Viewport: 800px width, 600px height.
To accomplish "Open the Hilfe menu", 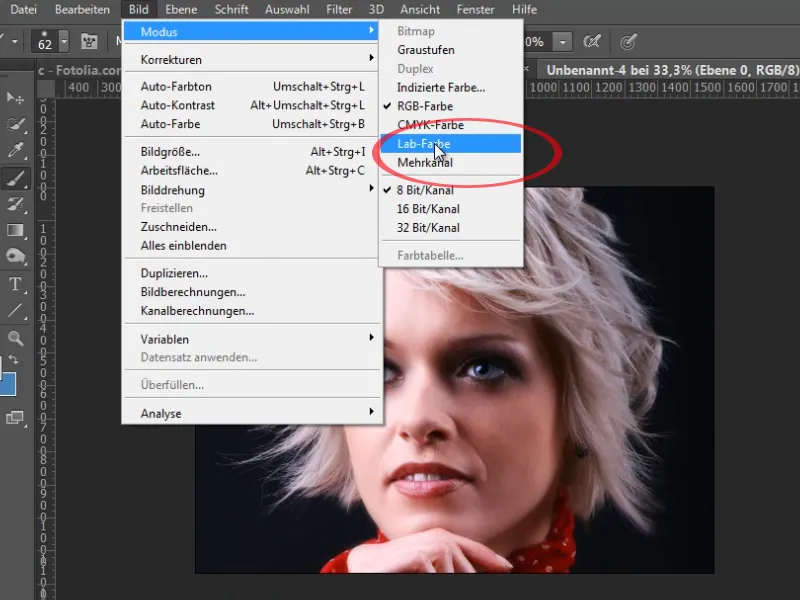I will (524, 9).
